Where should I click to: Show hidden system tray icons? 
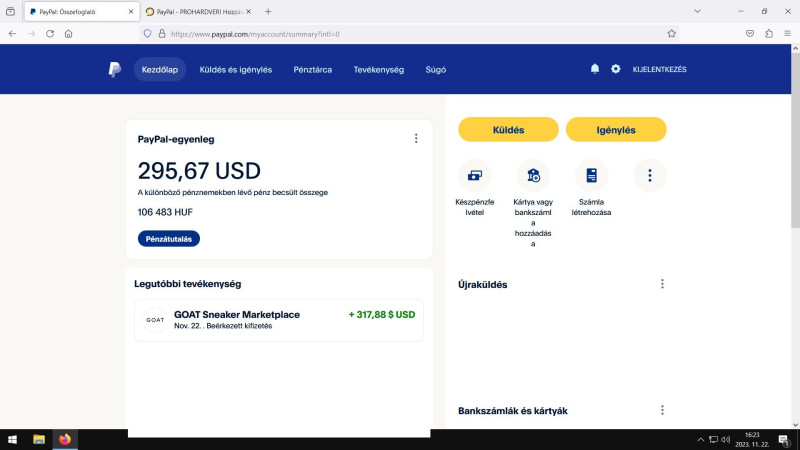[701, 439]
